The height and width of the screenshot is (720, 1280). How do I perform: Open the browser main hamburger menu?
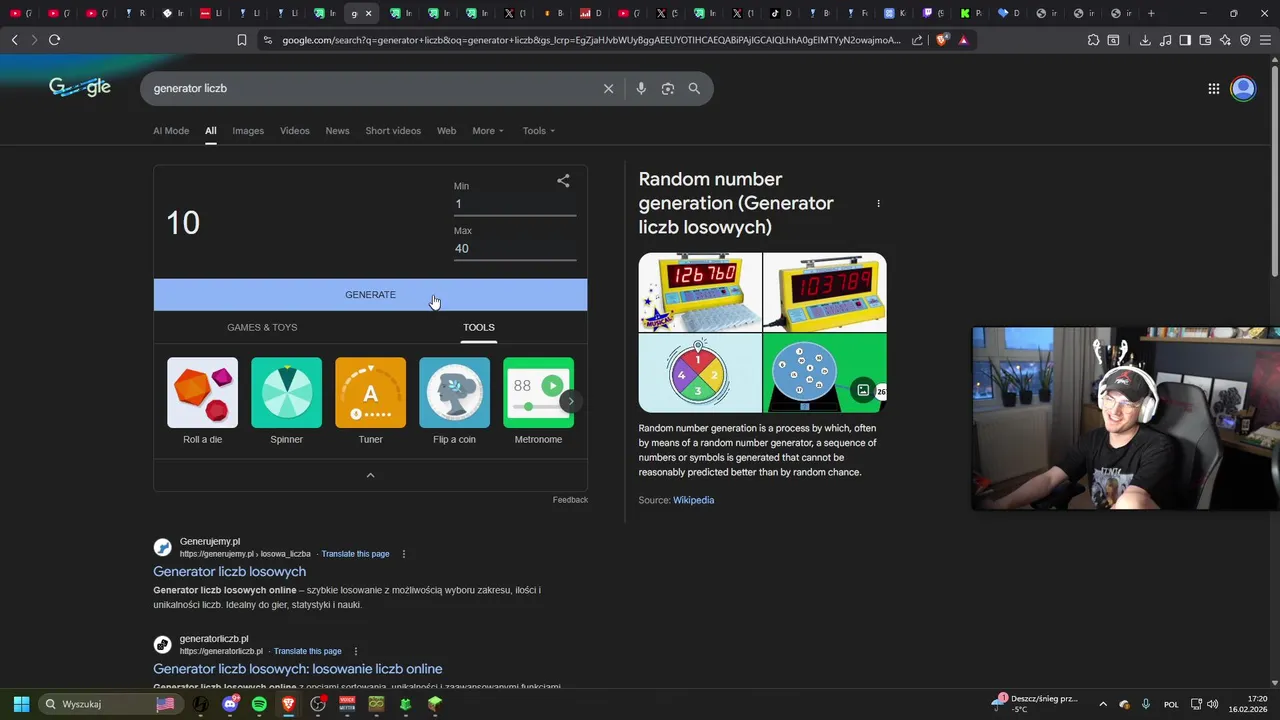[1266, 40]
